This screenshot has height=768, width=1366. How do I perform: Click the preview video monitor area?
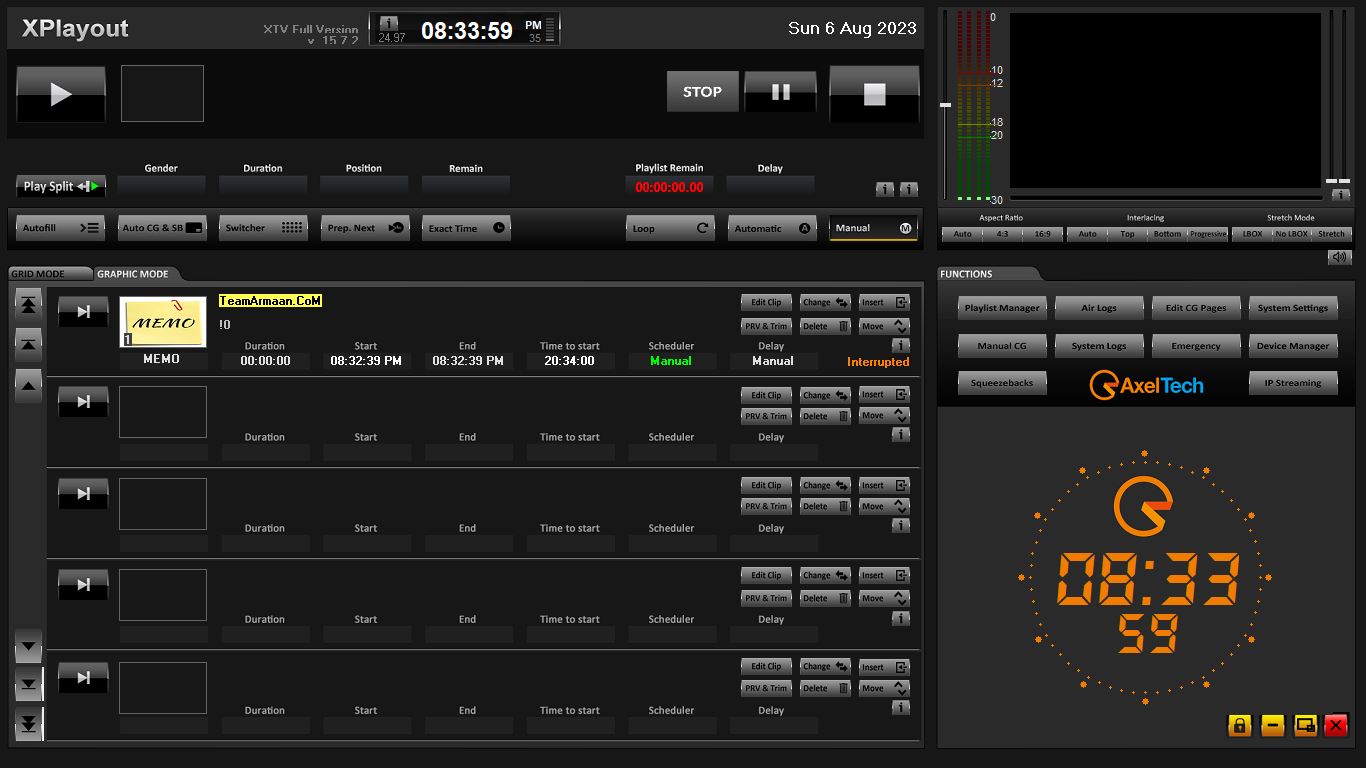tap(1165, 100)
